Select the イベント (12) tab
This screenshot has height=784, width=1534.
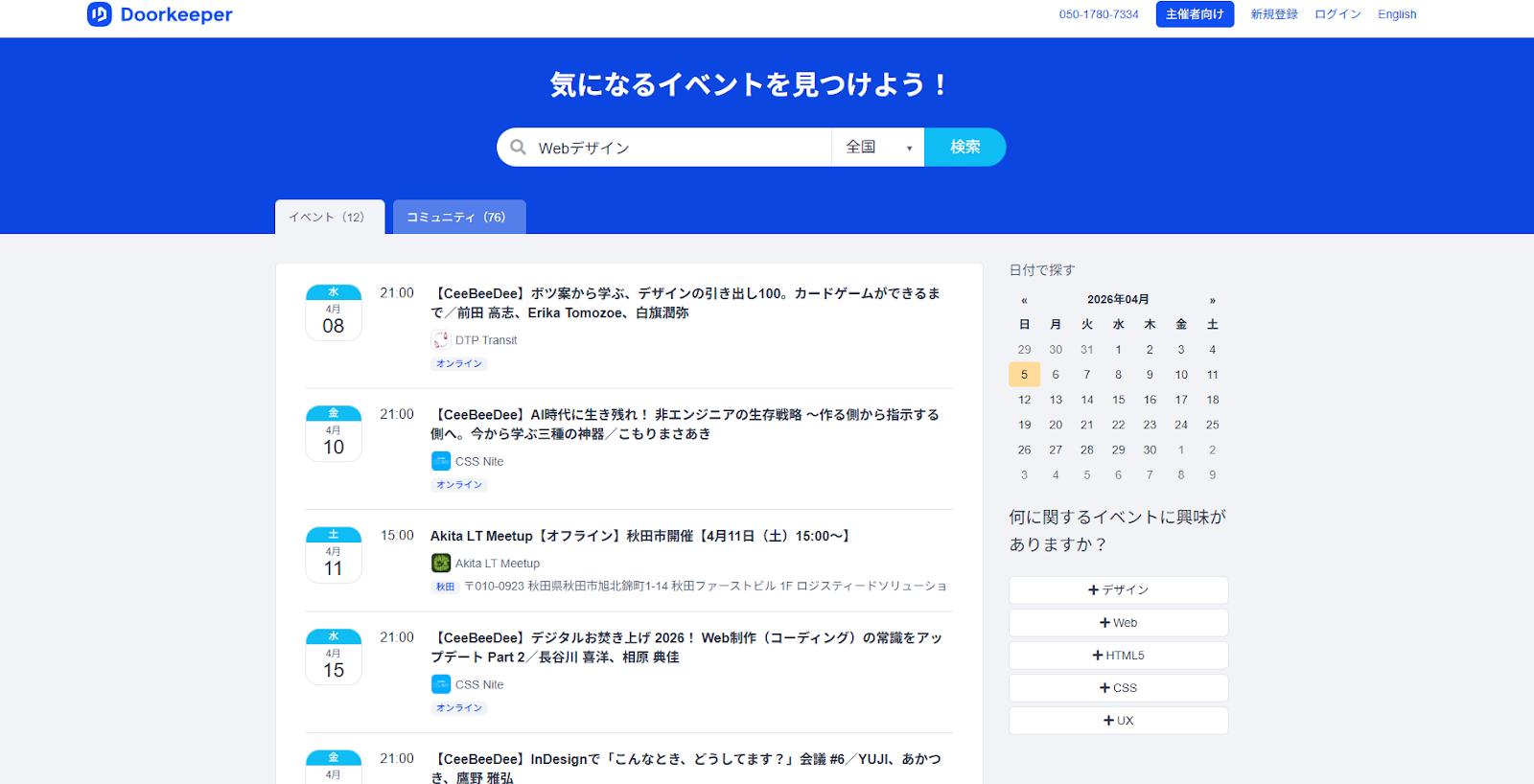tap(329, 218)
